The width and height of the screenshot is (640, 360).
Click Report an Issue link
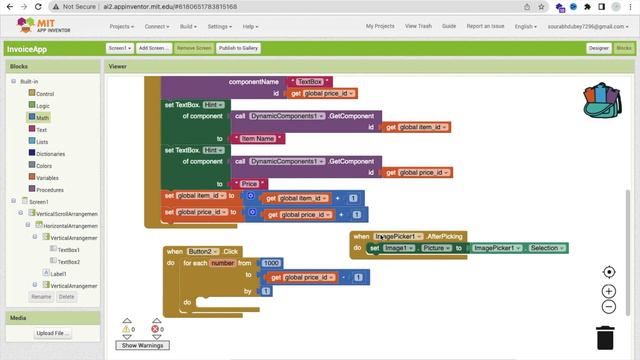(485, 26)
